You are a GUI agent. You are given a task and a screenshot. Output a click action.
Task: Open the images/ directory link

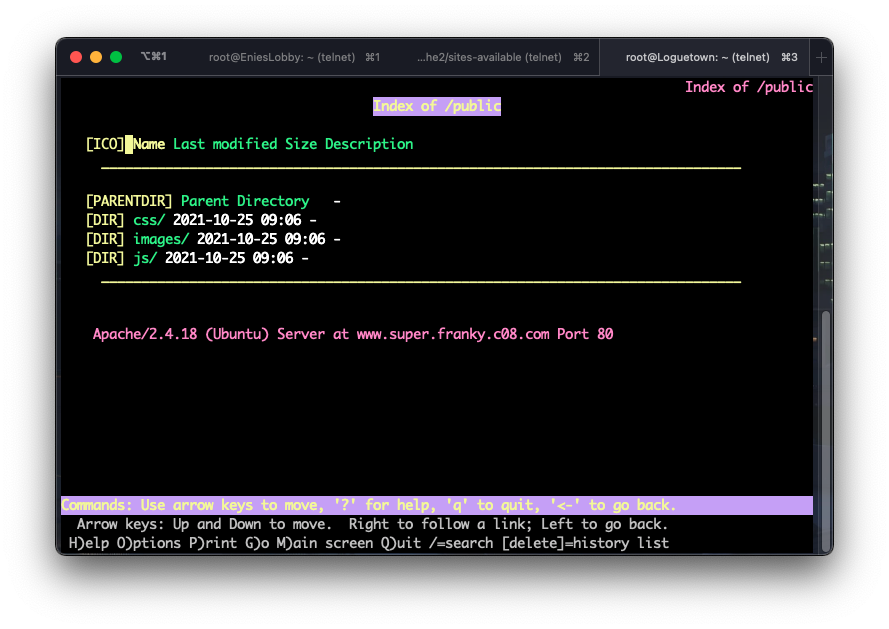161,239
